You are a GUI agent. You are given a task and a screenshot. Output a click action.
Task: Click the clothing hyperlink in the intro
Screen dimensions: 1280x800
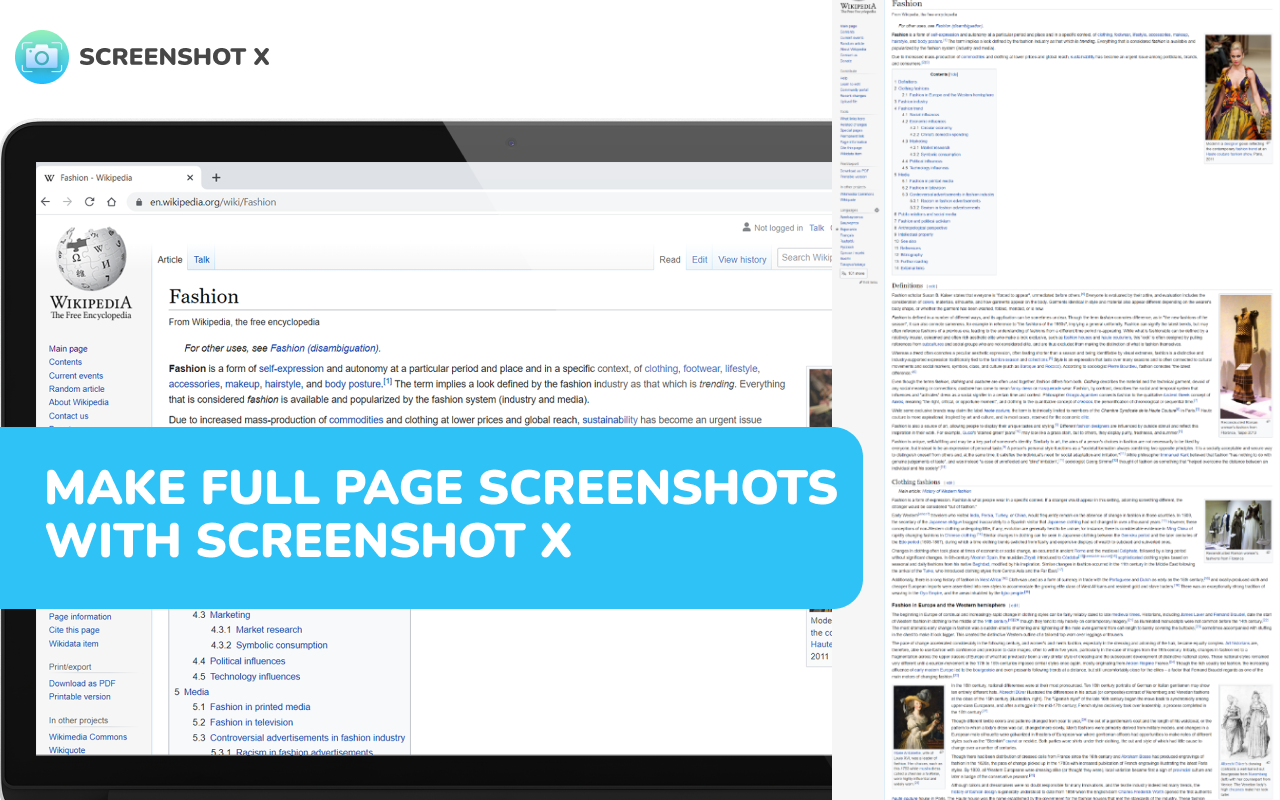pos(661,368)
